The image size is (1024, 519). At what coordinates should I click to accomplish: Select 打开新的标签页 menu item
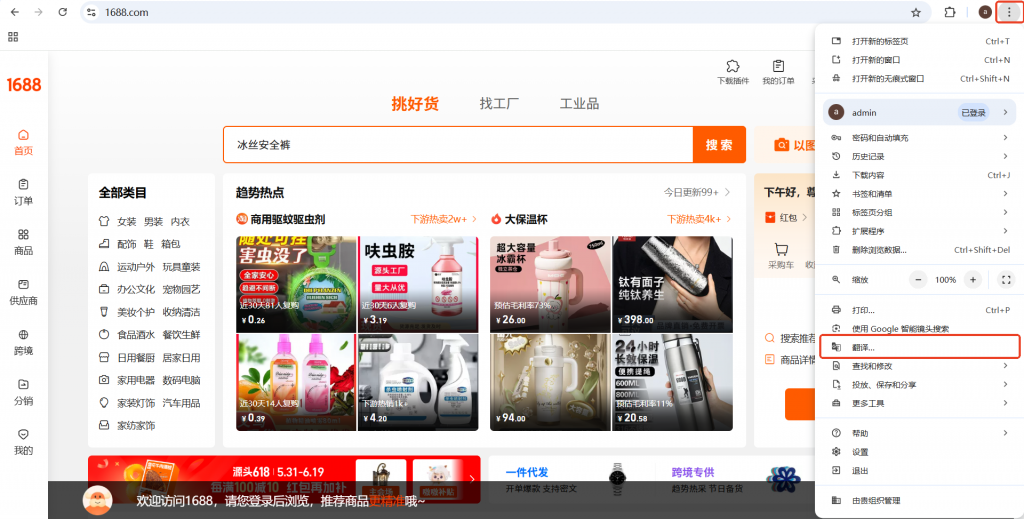(920, 41)
